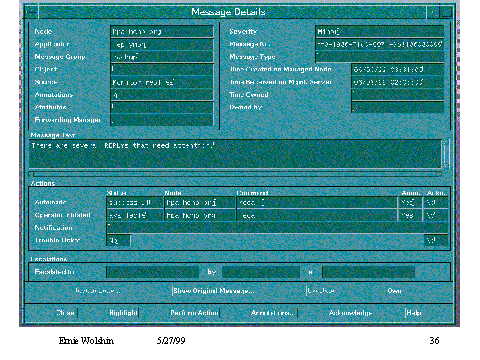This screenshot has height=360, width=480.
Task: Click the escalated 'at' time field
Action: coord(368,272)
